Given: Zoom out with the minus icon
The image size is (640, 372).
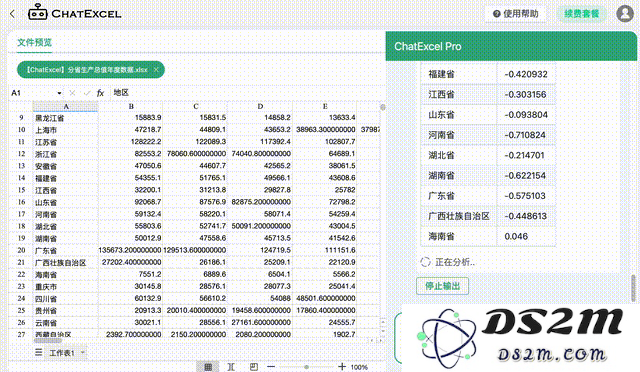Looking at the screenshot, I should [271, 367].
